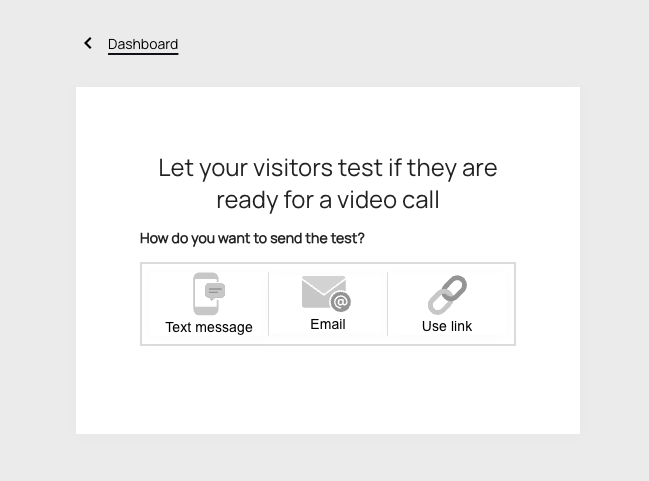
Task: Open the Dashboard link
Action: [x=143, y=44]
